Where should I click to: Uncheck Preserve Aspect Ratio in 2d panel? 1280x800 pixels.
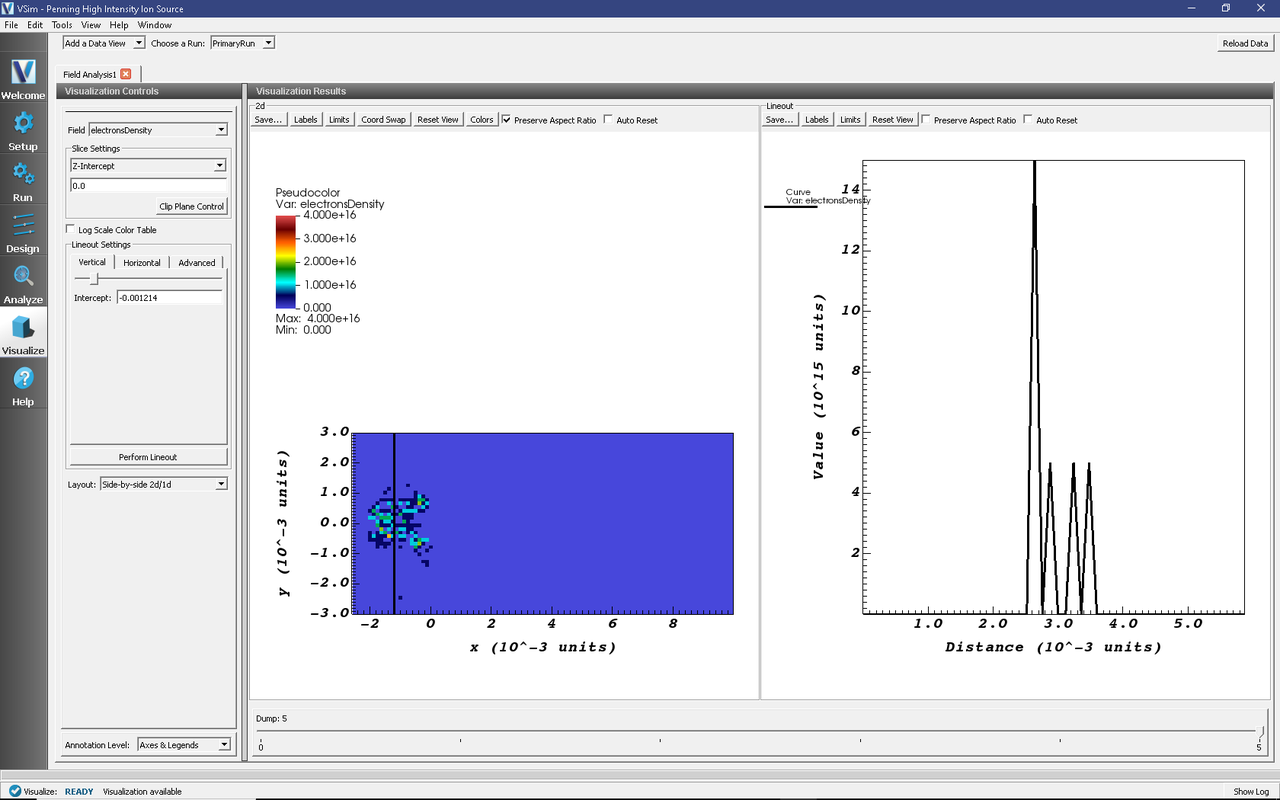coord(506,120)
